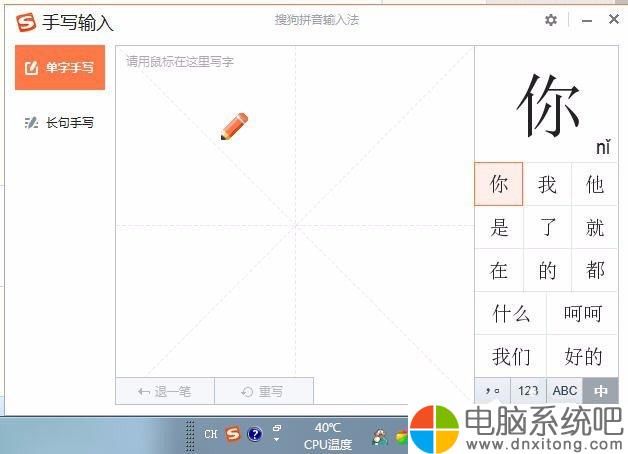Choose candidate character 我
628x454 pixels.
coord(547,184)
